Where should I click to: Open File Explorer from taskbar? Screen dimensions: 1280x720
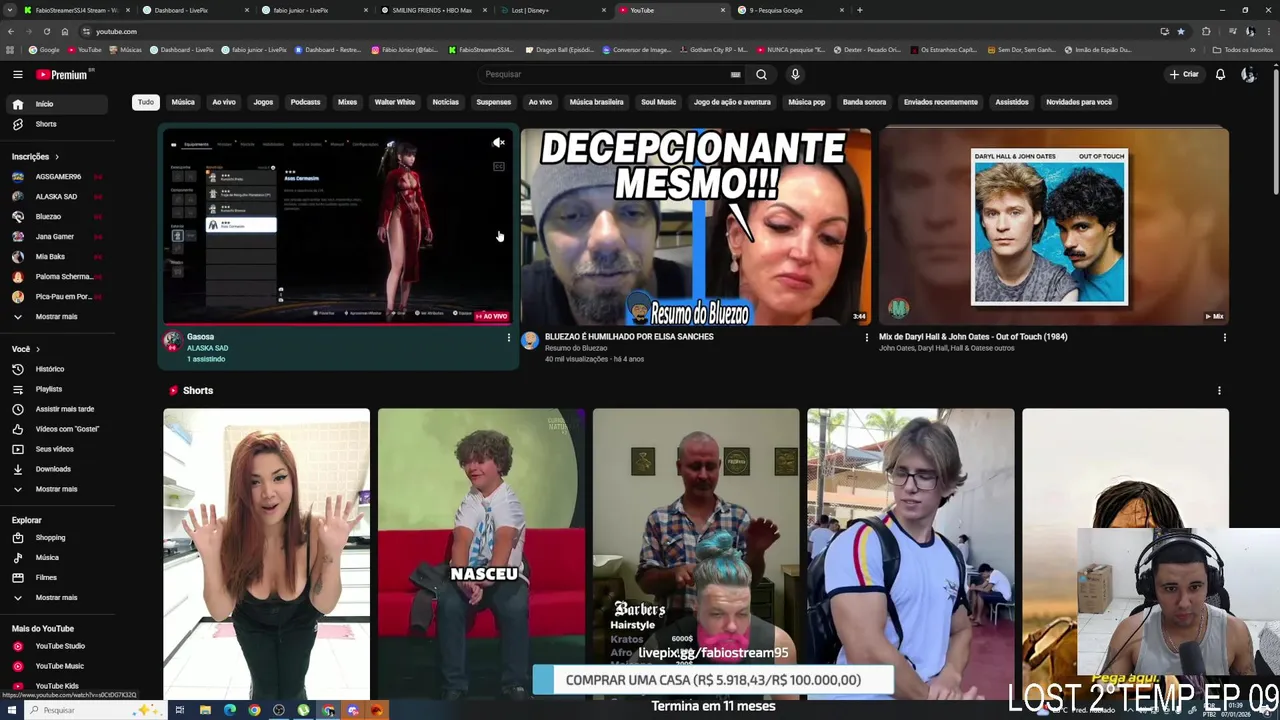pos(205,710)
